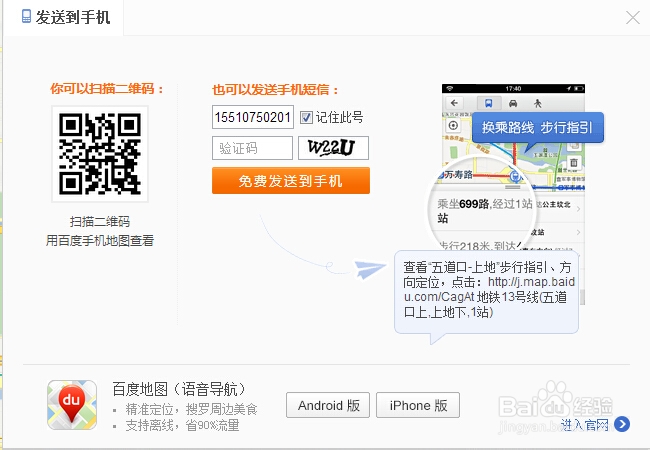Image resolution: width=650 pixels, height=450 pixels.
Task: Click the locate icon on preview map
Action: click(453, 125)
